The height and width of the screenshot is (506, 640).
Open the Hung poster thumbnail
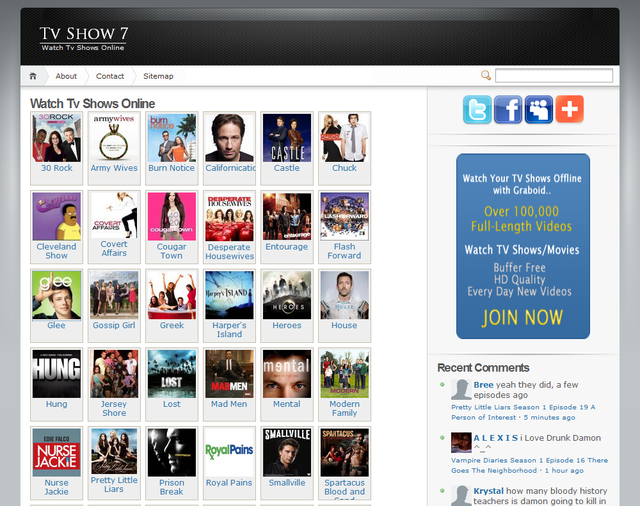pos(57,374)
